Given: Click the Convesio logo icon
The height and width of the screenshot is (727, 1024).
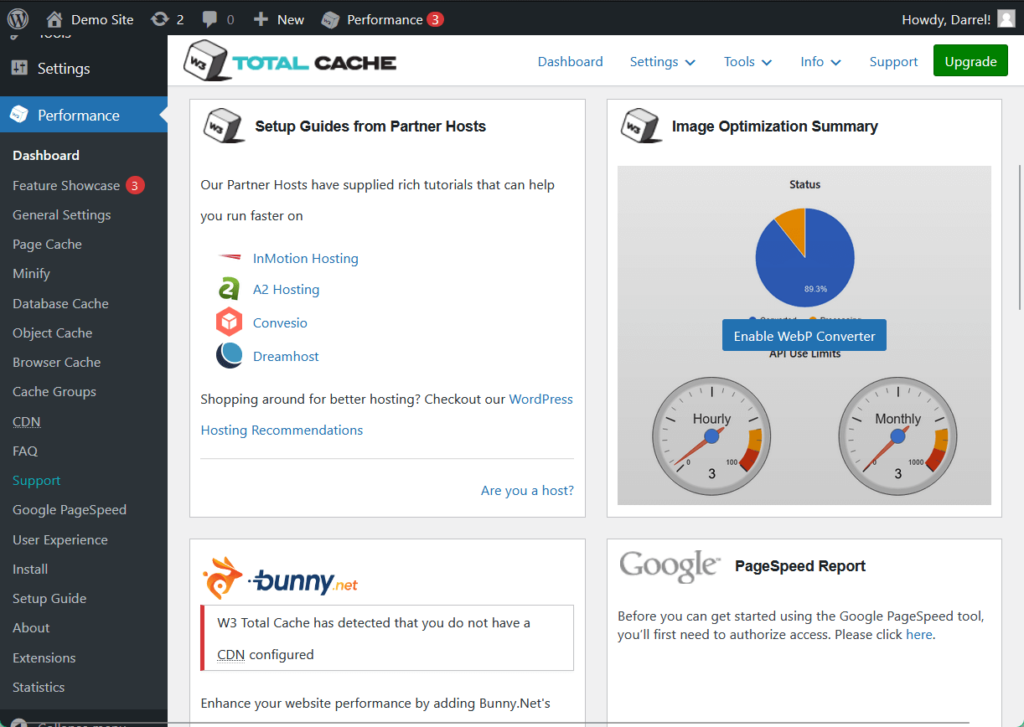Looking at the screenshot, I should pos(229,322).
